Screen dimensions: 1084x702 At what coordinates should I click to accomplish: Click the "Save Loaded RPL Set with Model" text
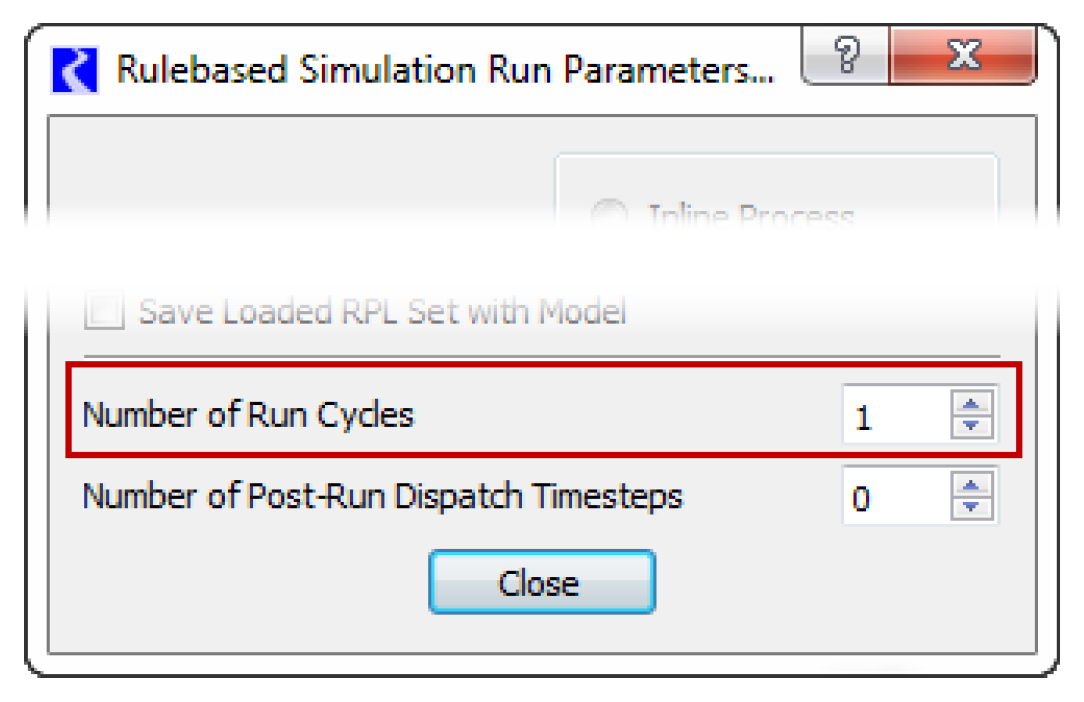coord(382,312)
